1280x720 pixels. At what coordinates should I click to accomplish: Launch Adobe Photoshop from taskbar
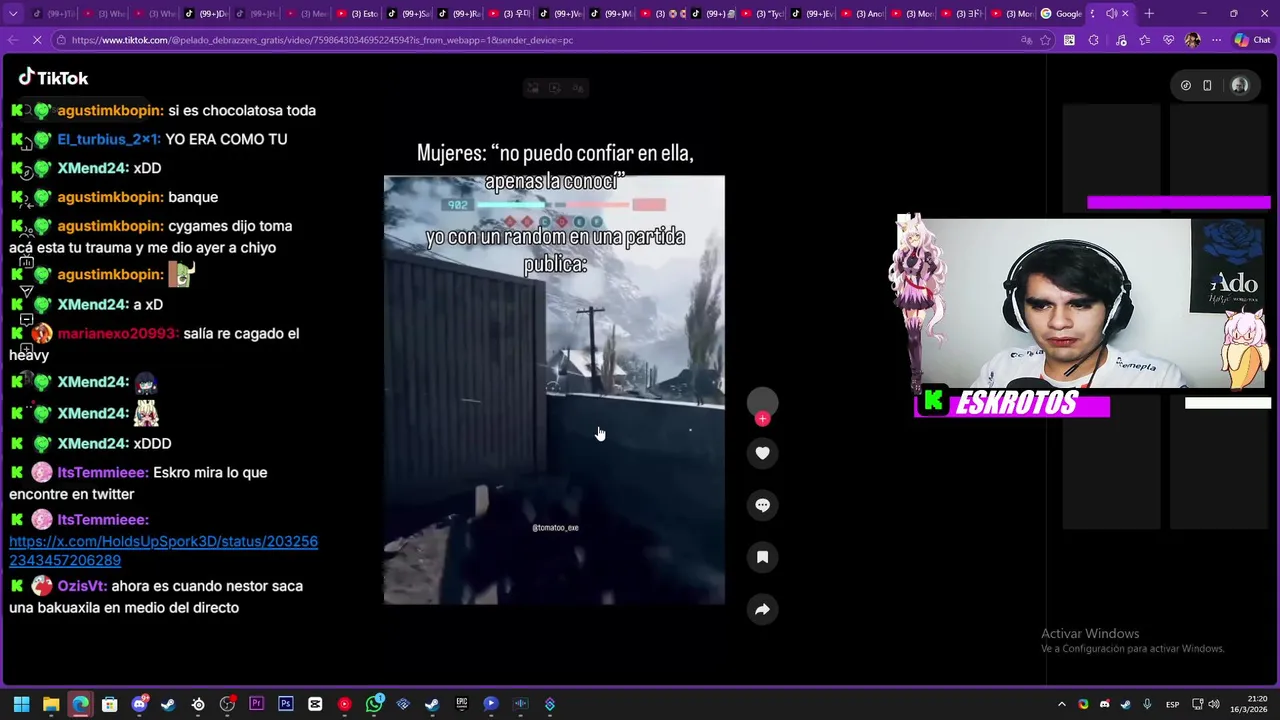(286, 704)
